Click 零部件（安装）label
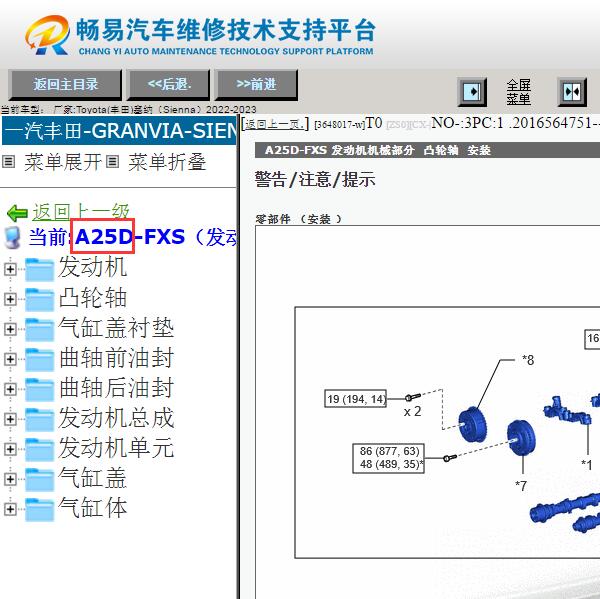This screenshot has height=599, width=600. coord(299,219)
